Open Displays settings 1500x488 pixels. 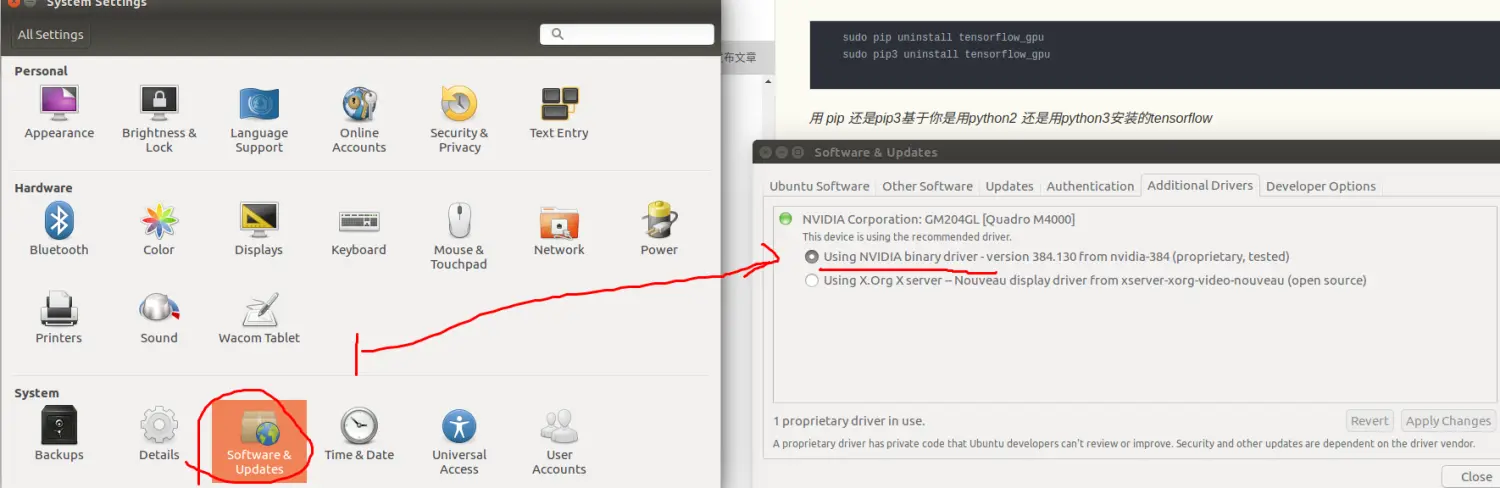(259, 230)
